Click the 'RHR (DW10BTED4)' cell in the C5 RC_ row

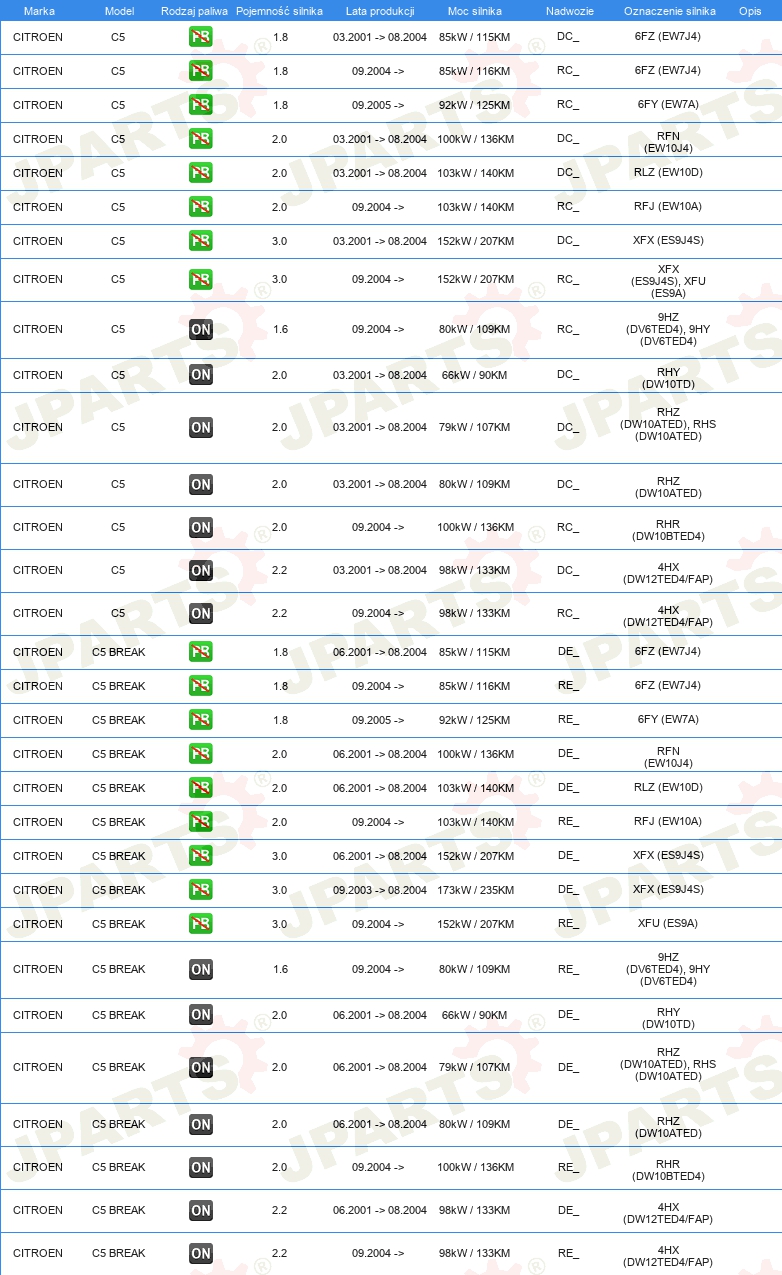[x=668, y=530]
